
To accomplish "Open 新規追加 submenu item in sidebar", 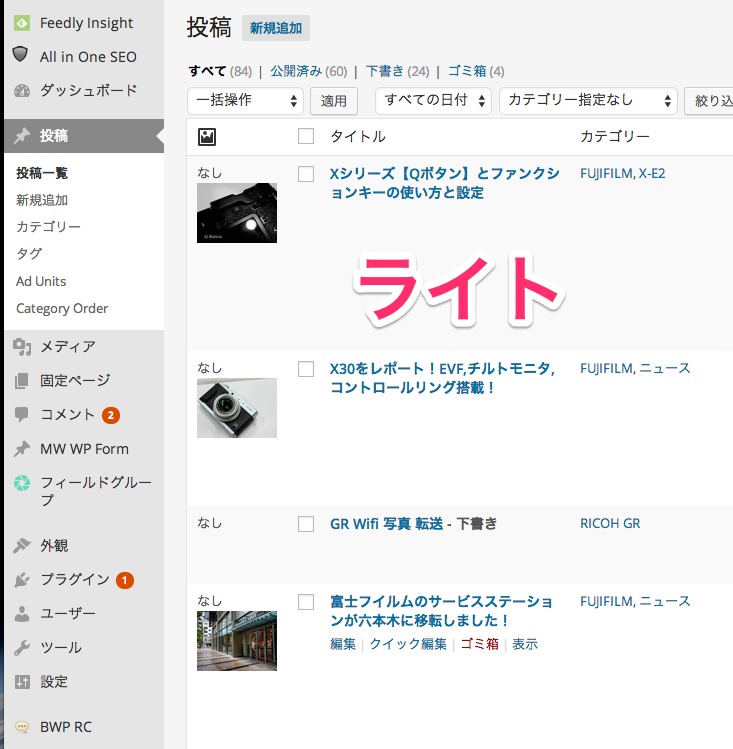I will (x=42, y=200).
